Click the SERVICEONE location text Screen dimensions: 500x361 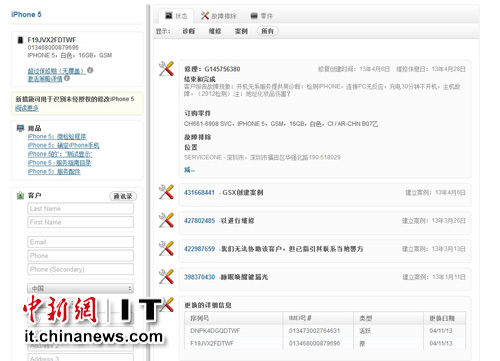262,157
